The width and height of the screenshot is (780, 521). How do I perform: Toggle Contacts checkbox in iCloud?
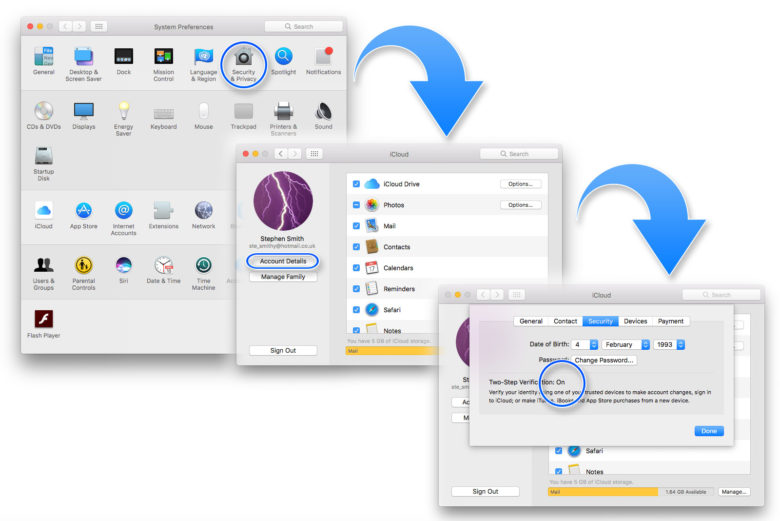(x=356, y=247)
